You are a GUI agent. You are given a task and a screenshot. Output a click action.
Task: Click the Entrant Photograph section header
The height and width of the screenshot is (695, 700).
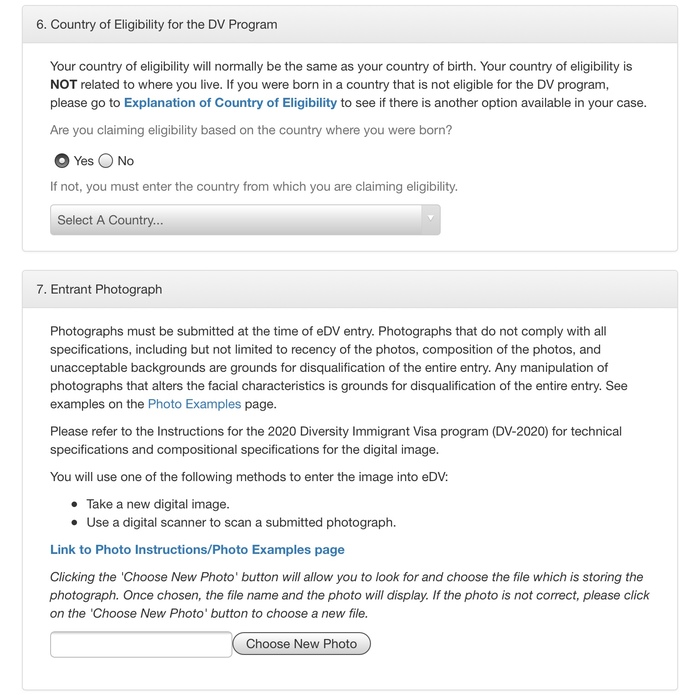point(99,289)
